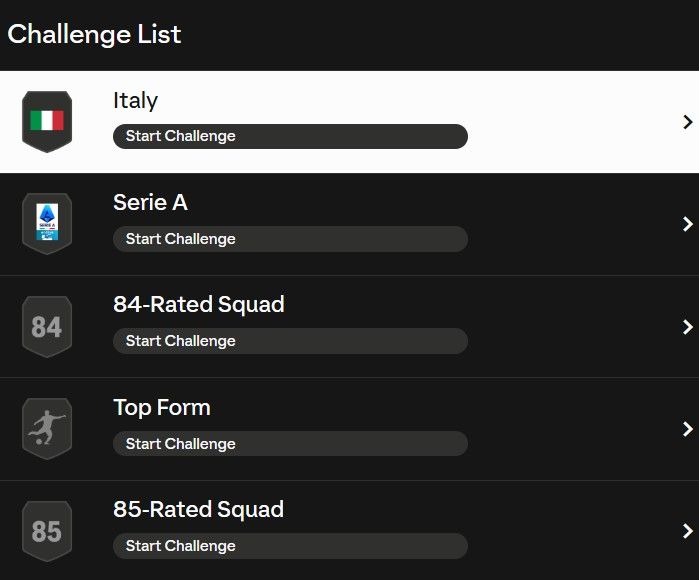The image size is (699, 580).
Task: Open Serie A challenge via right chevron
Action: click(x=687, y=224)
